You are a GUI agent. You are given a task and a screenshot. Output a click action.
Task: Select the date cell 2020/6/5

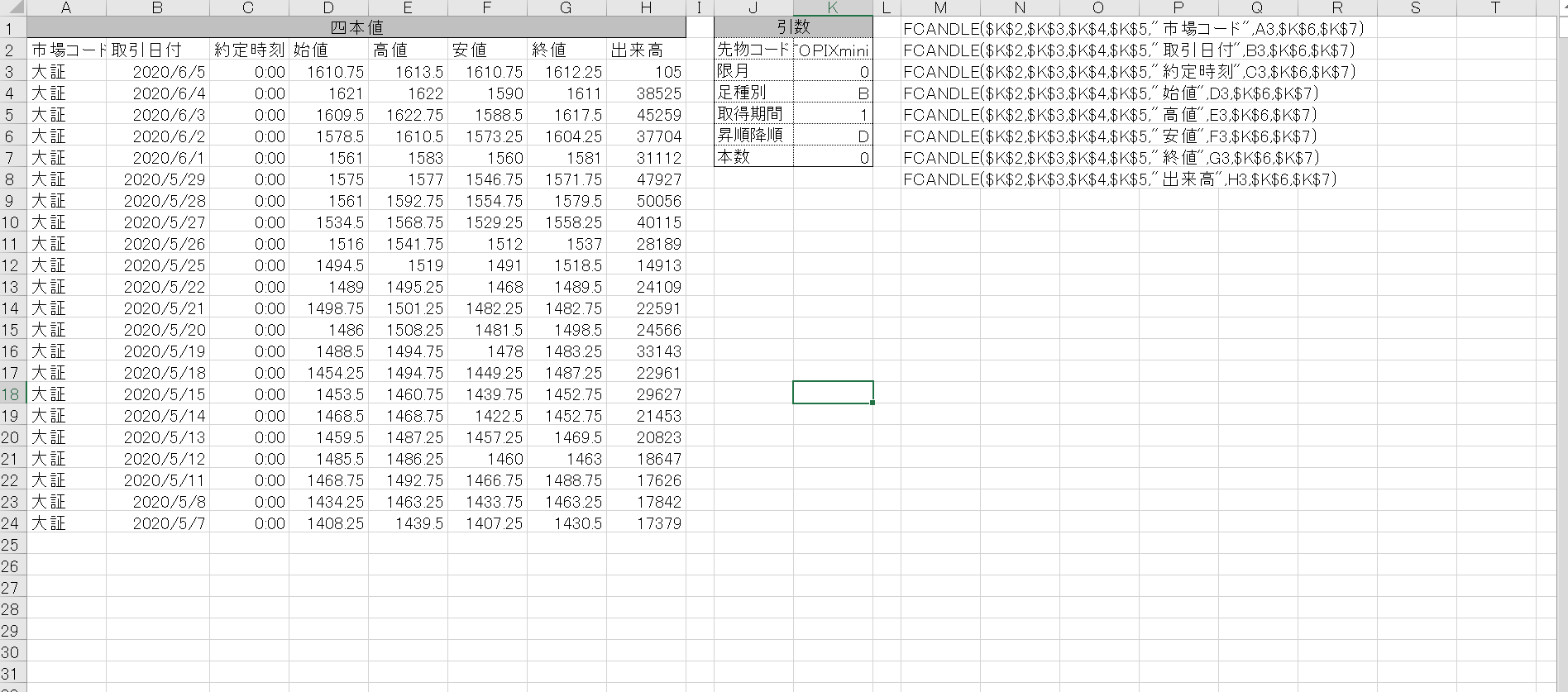157,72
